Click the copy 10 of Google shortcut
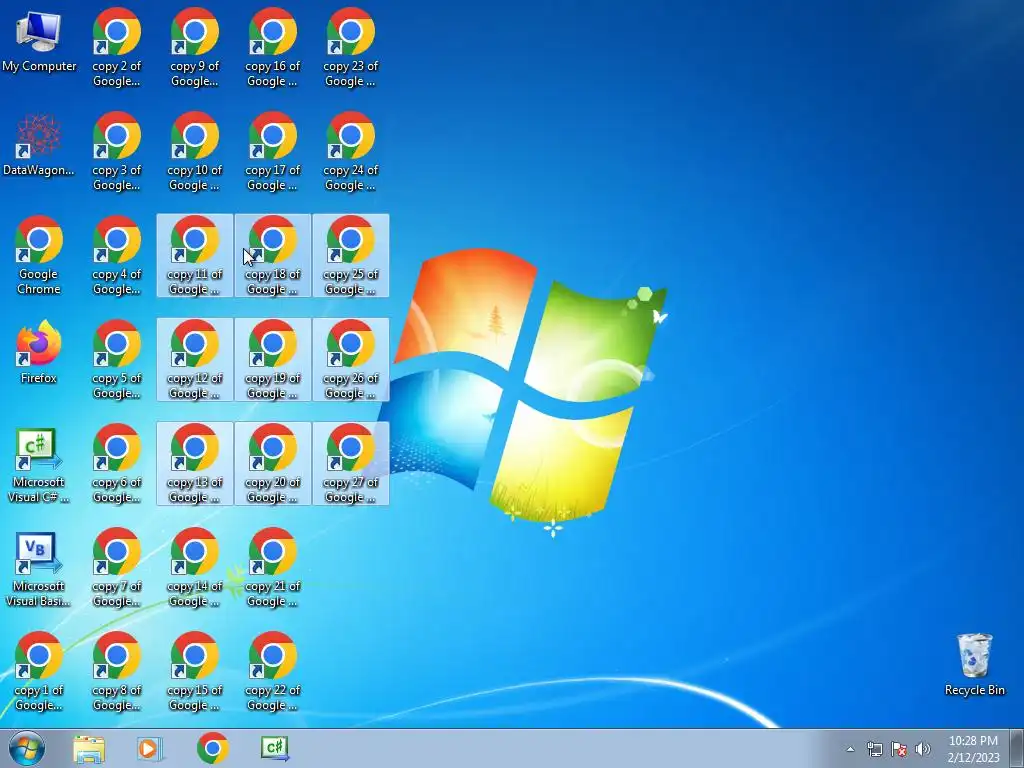1024x768 pixels. (195, 152)
